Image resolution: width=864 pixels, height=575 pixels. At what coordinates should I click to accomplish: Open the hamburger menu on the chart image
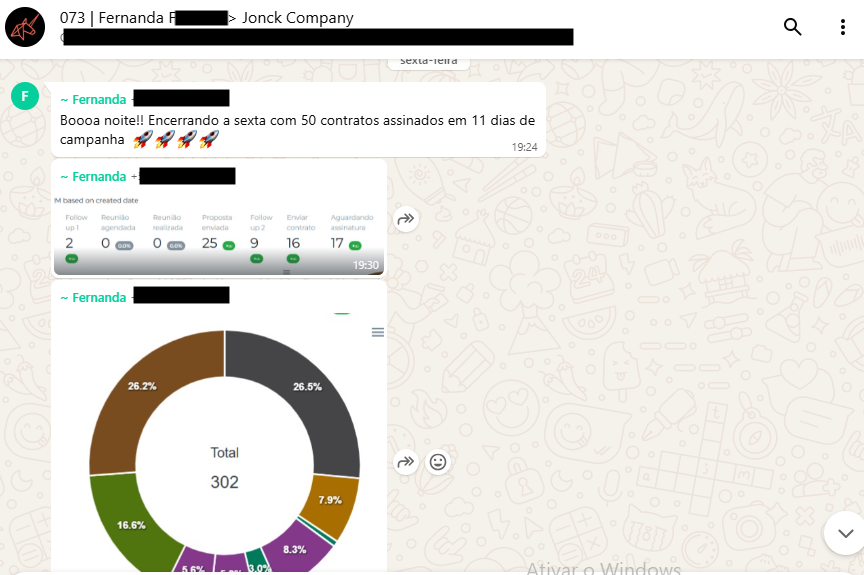tap(377, 332)
